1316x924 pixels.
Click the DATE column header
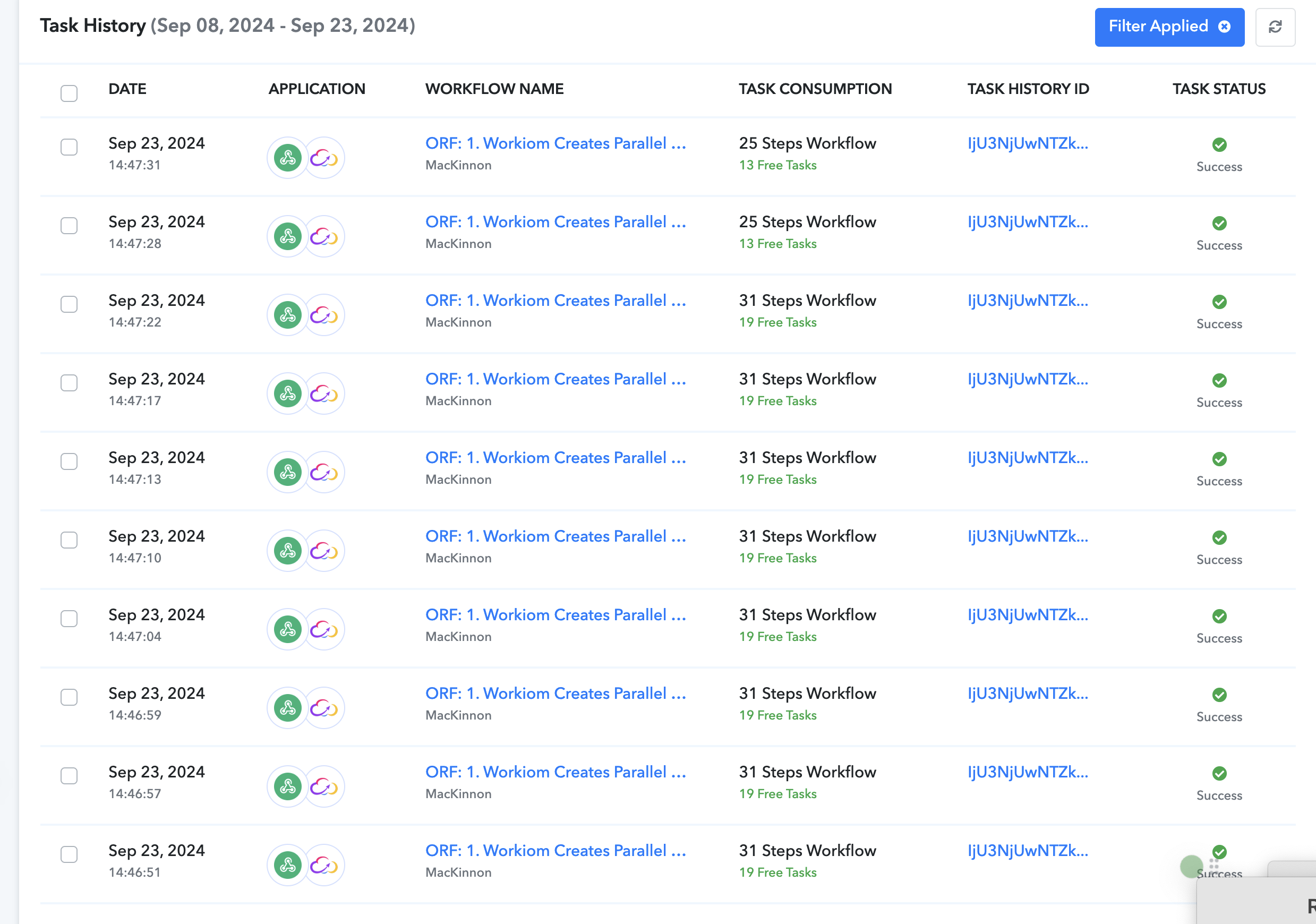[x=127, y=89]
